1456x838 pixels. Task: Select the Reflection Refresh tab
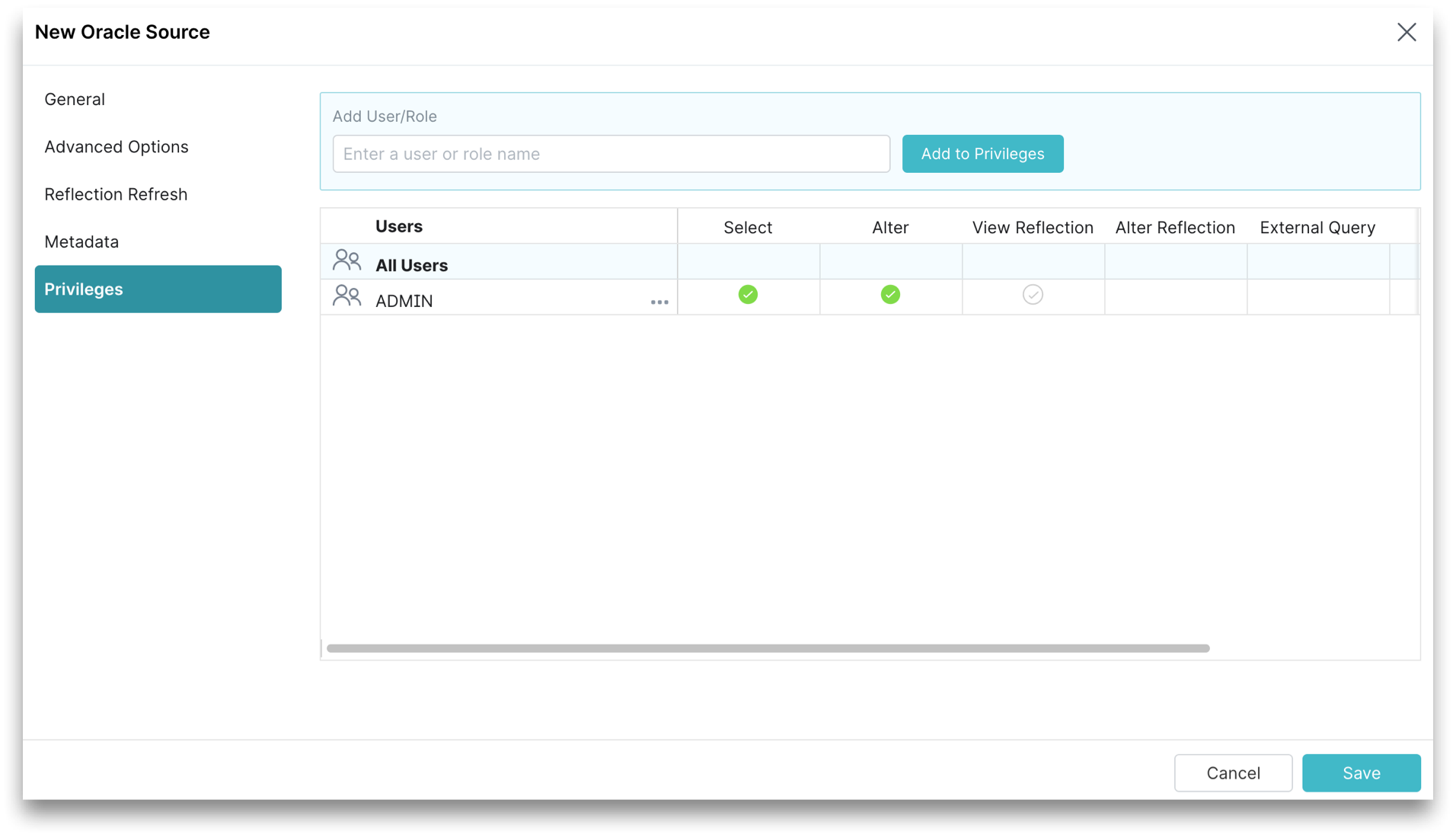tap(116, 194)
